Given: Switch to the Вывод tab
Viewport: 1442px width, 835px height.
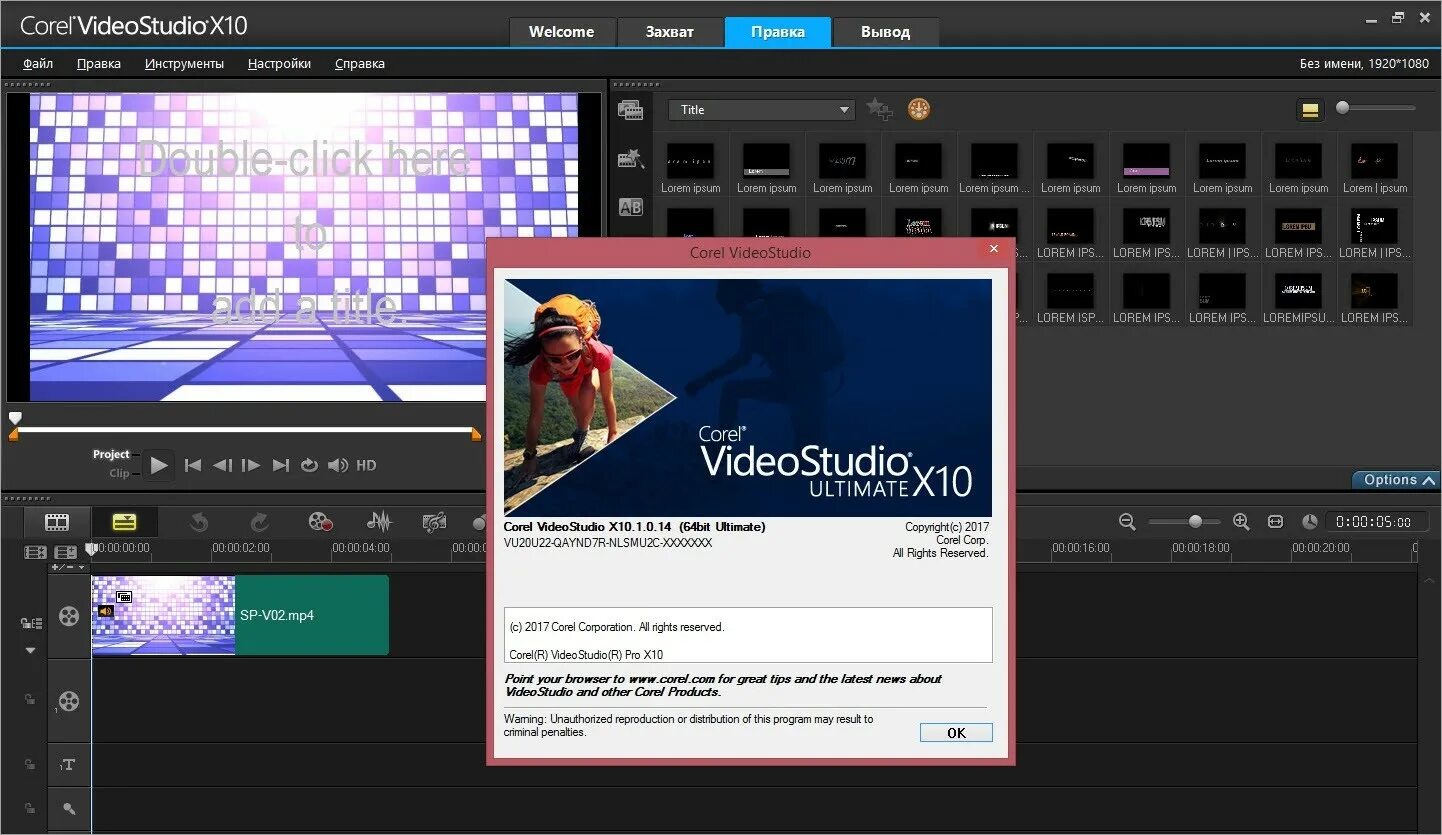Looking at the screenshot, I should point(886,32).
